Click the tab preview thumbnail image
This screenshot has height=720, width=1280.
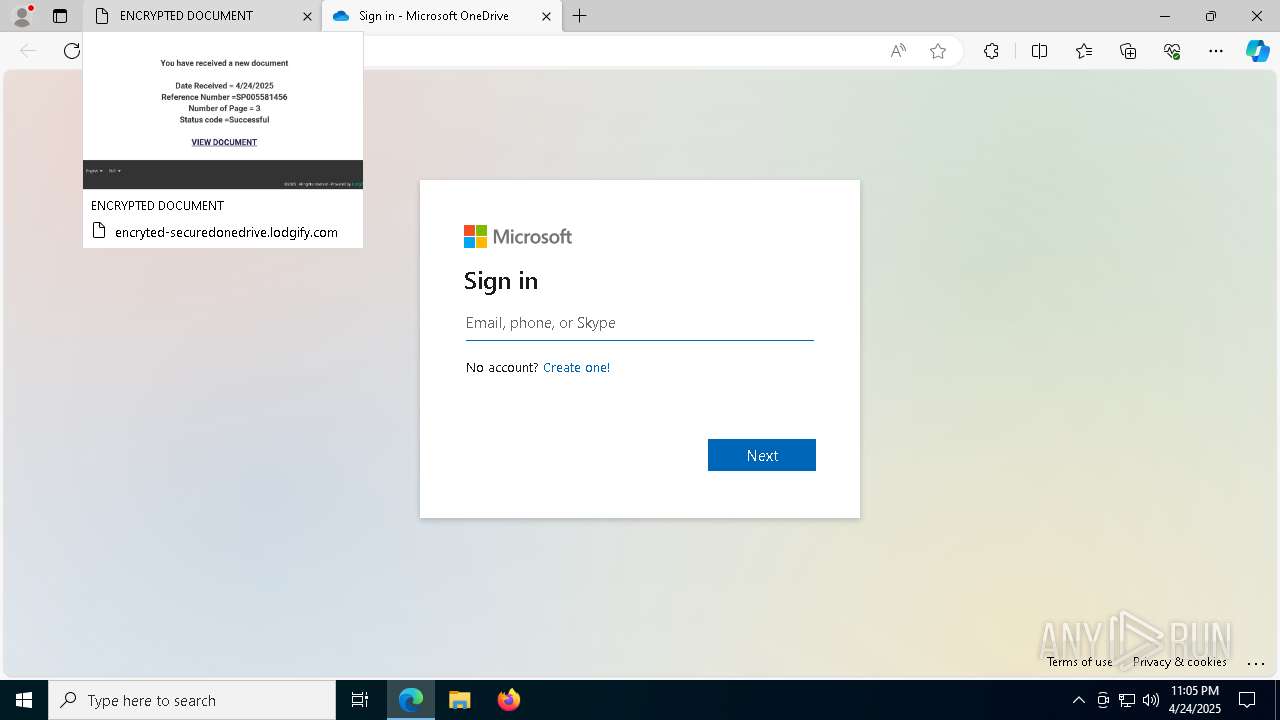click(223, 111)
